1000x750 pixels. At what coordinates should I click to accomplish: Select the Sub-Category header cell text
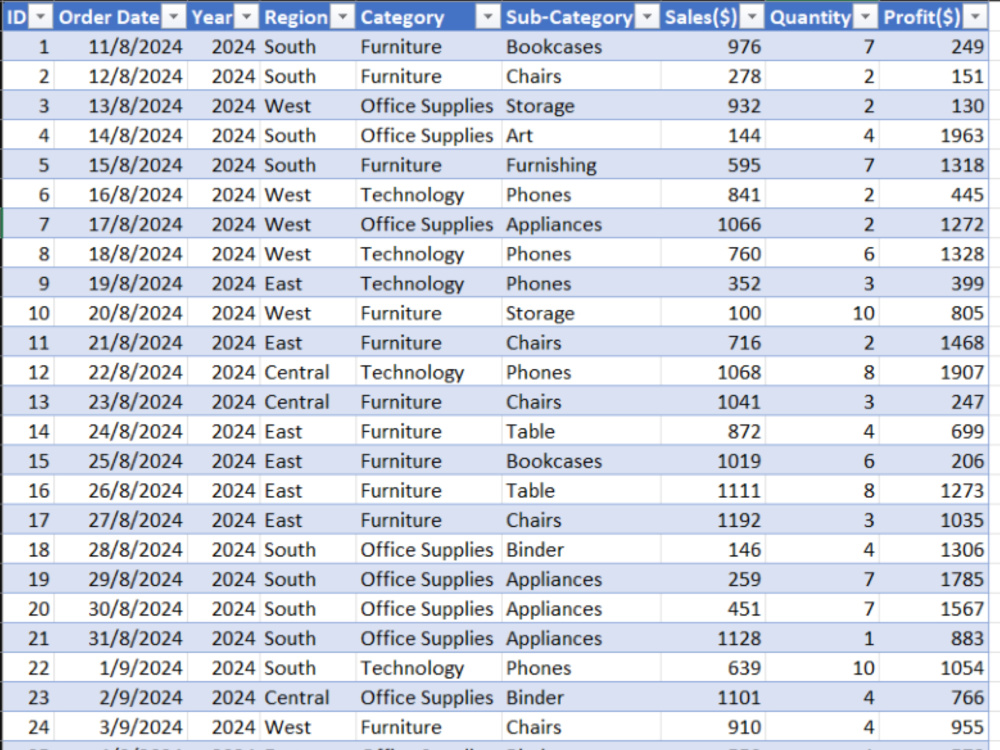[x=569, y=18]
